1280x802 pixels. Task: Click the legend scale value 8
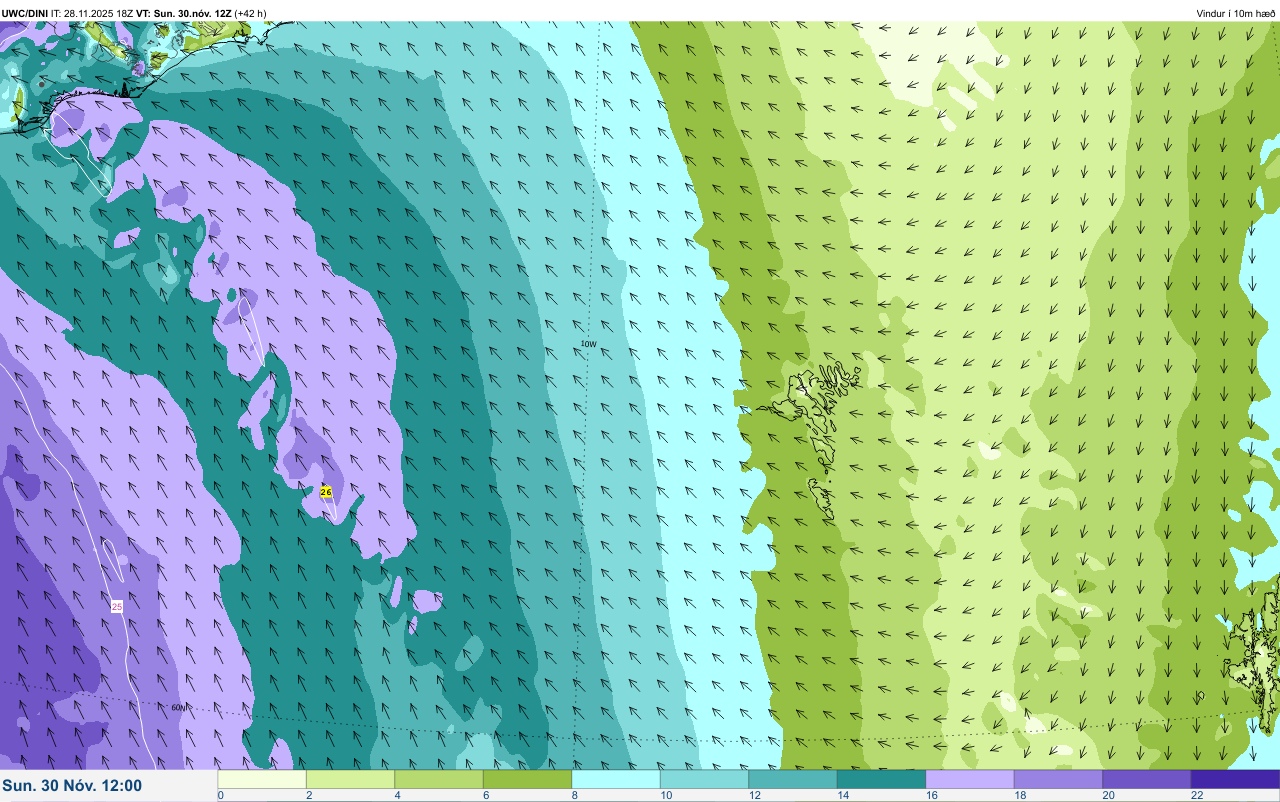pos(574,795)
